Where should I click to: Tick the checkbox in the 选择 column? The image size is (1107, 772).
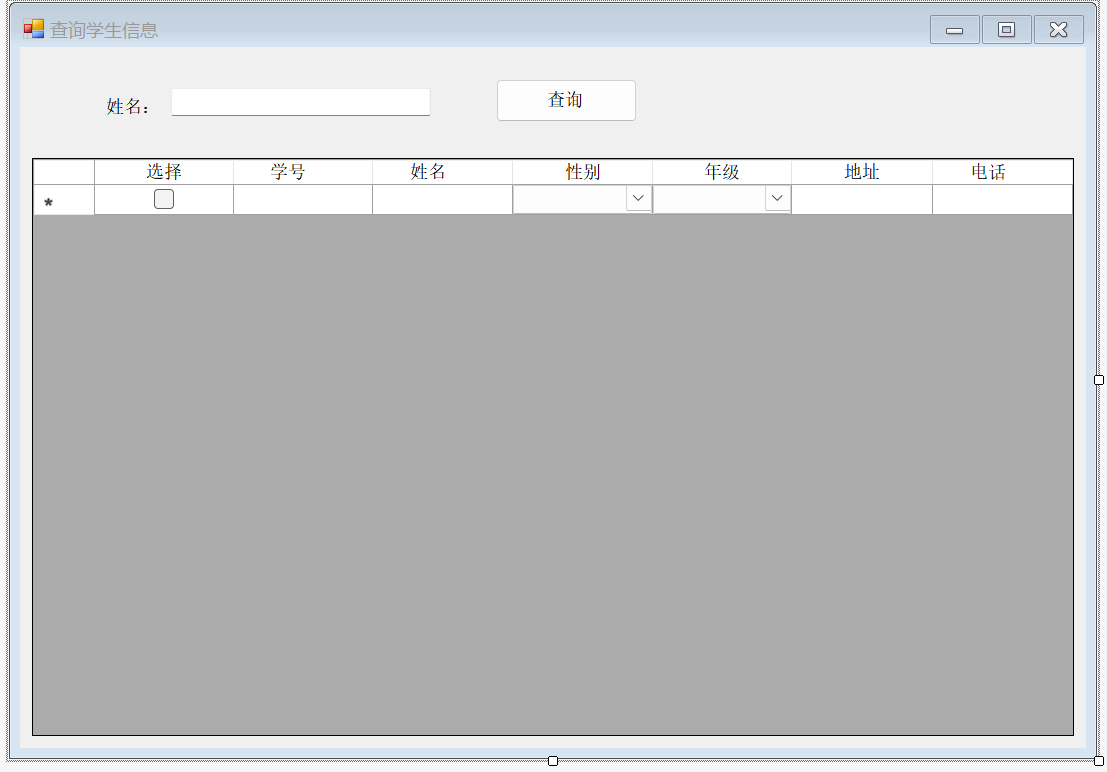click(164, 199)
